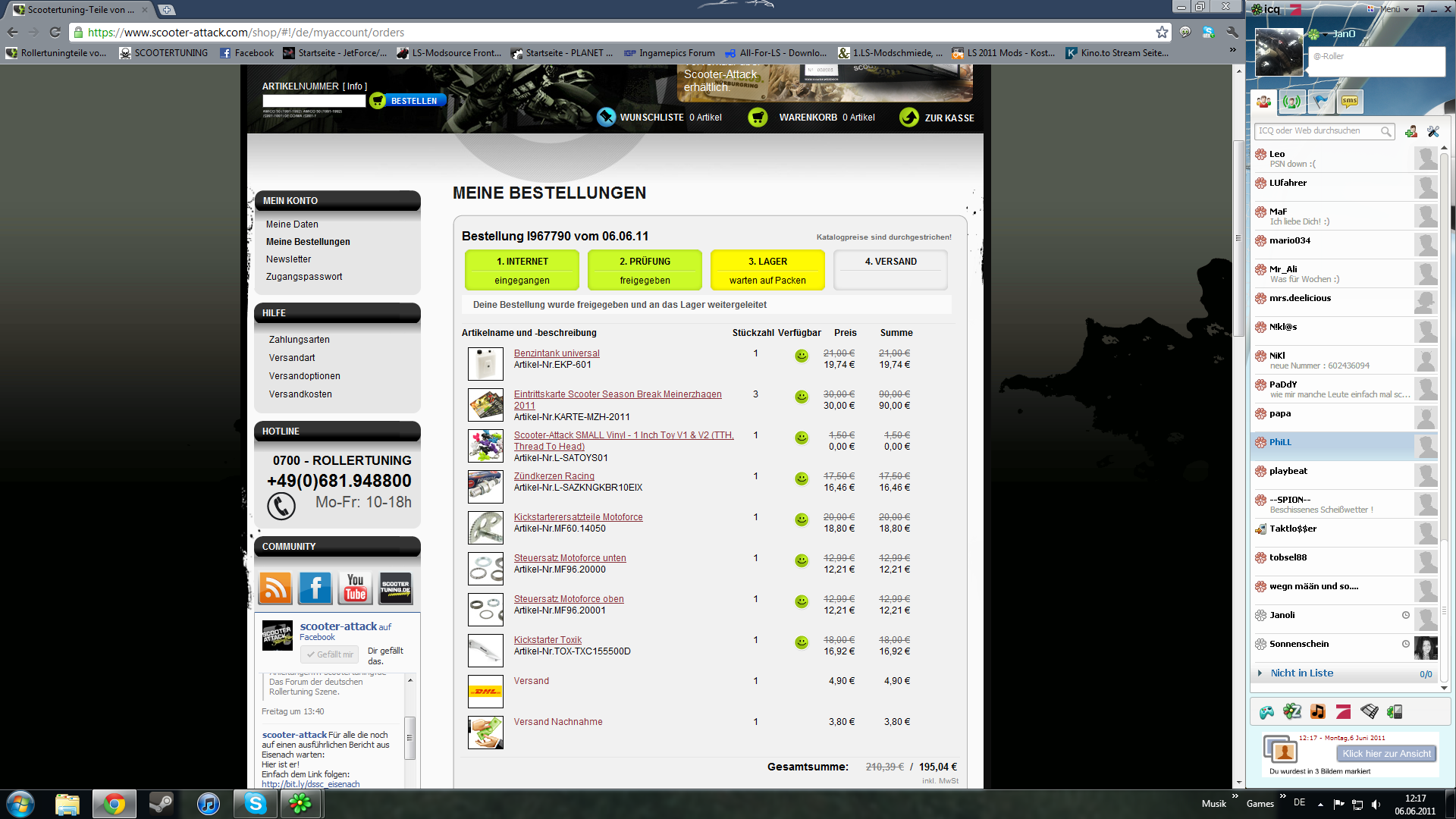Toggle the Gefällt mir like button
The image size is (1456, 819).
click(330, 654)
